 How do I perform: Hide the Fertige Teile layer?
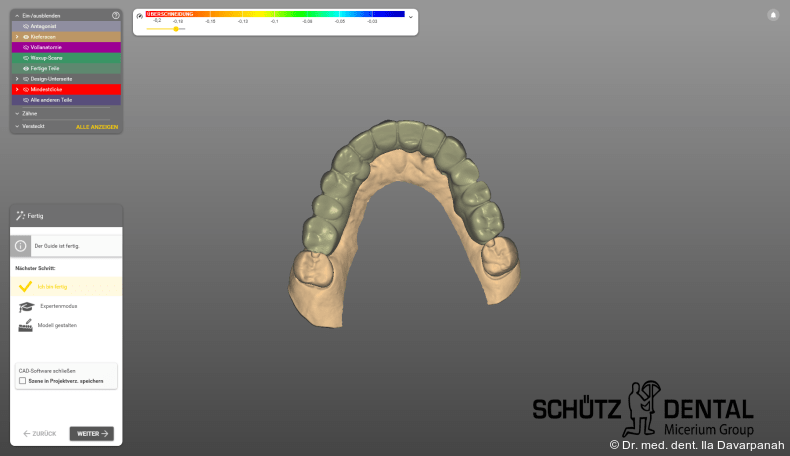[26, 68]
